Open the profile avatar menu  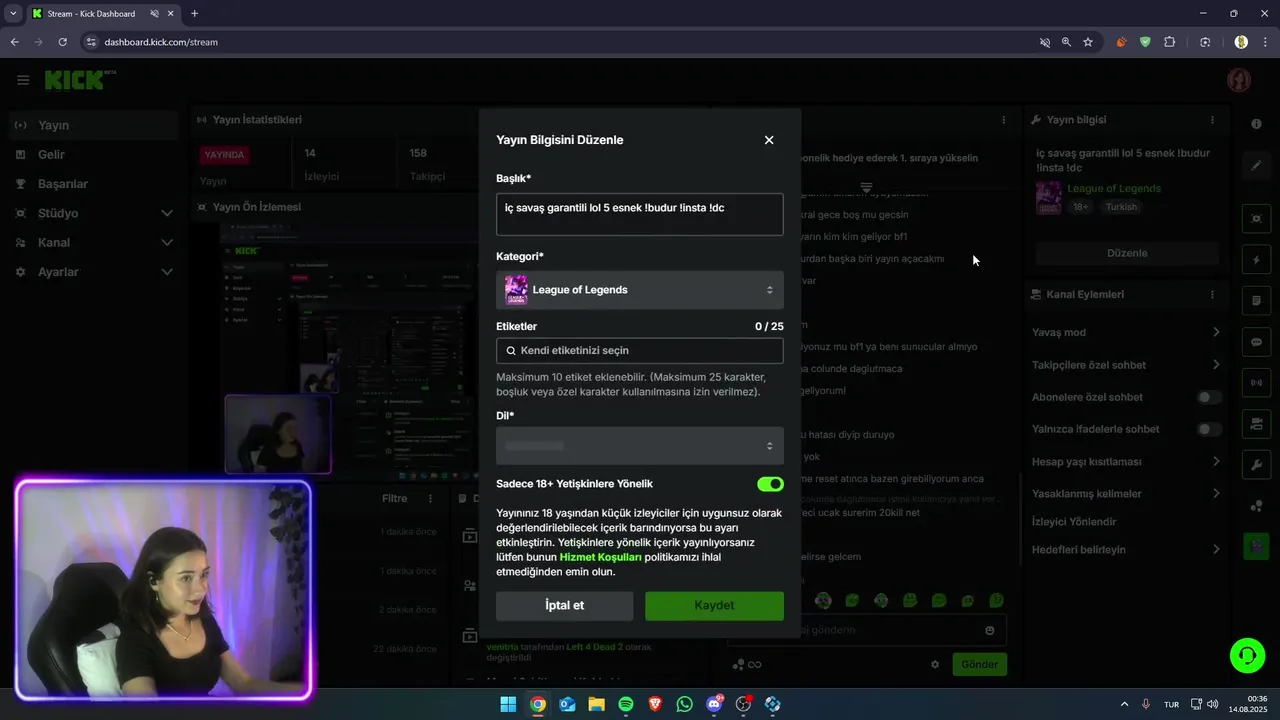tap(1239, 80)
